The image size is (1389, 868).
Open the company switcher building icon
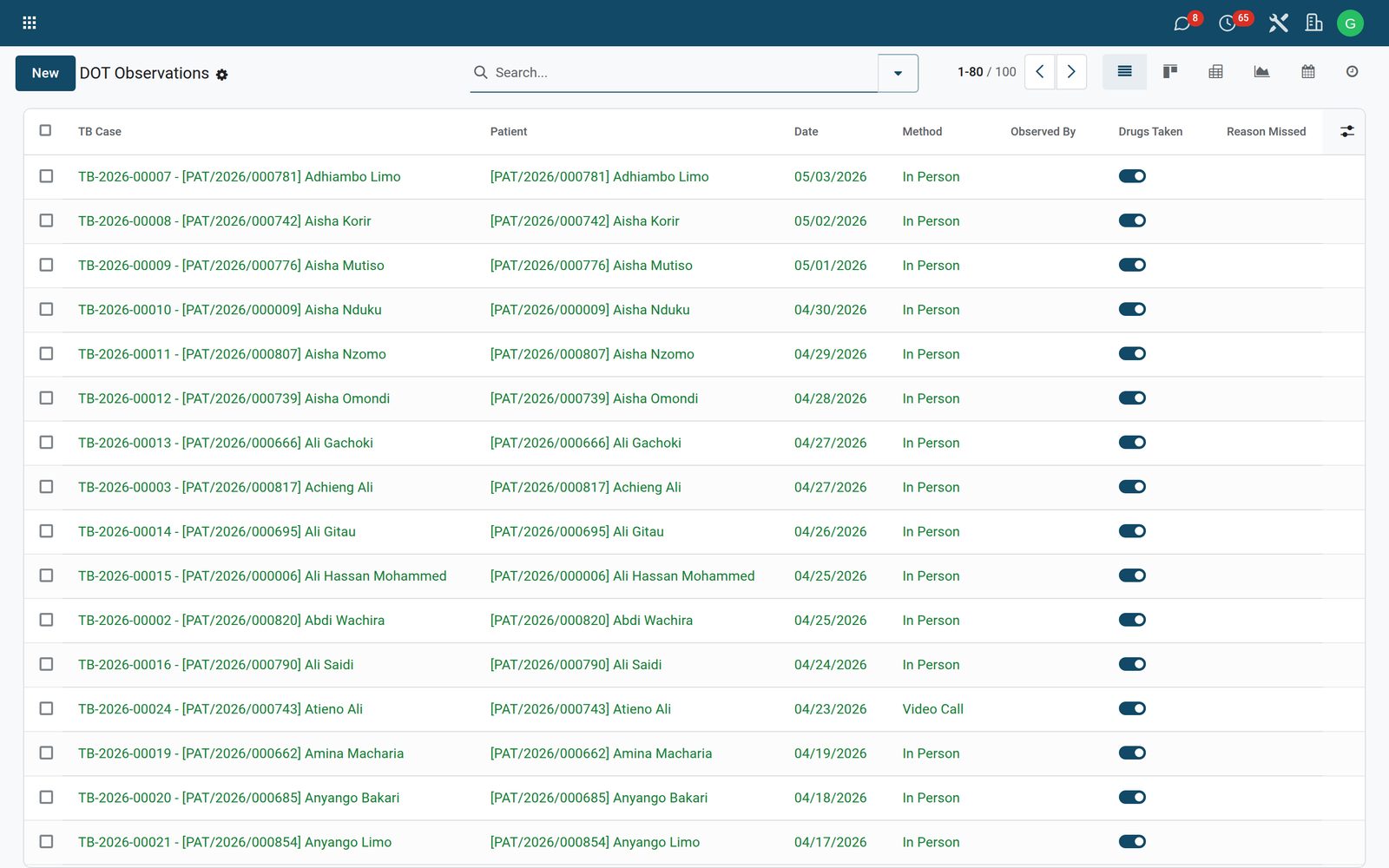[1314, 23]
